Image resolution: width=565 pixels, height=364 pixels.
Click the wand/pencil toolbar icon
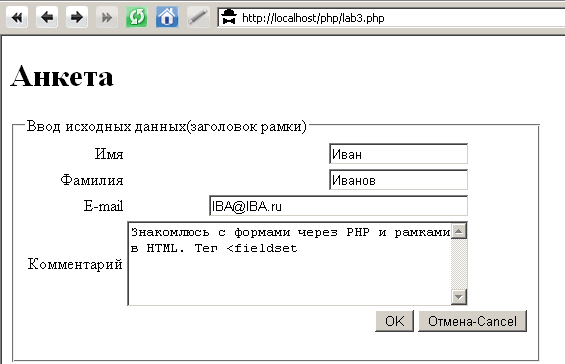pyautogui.click(x=198, y=17)
